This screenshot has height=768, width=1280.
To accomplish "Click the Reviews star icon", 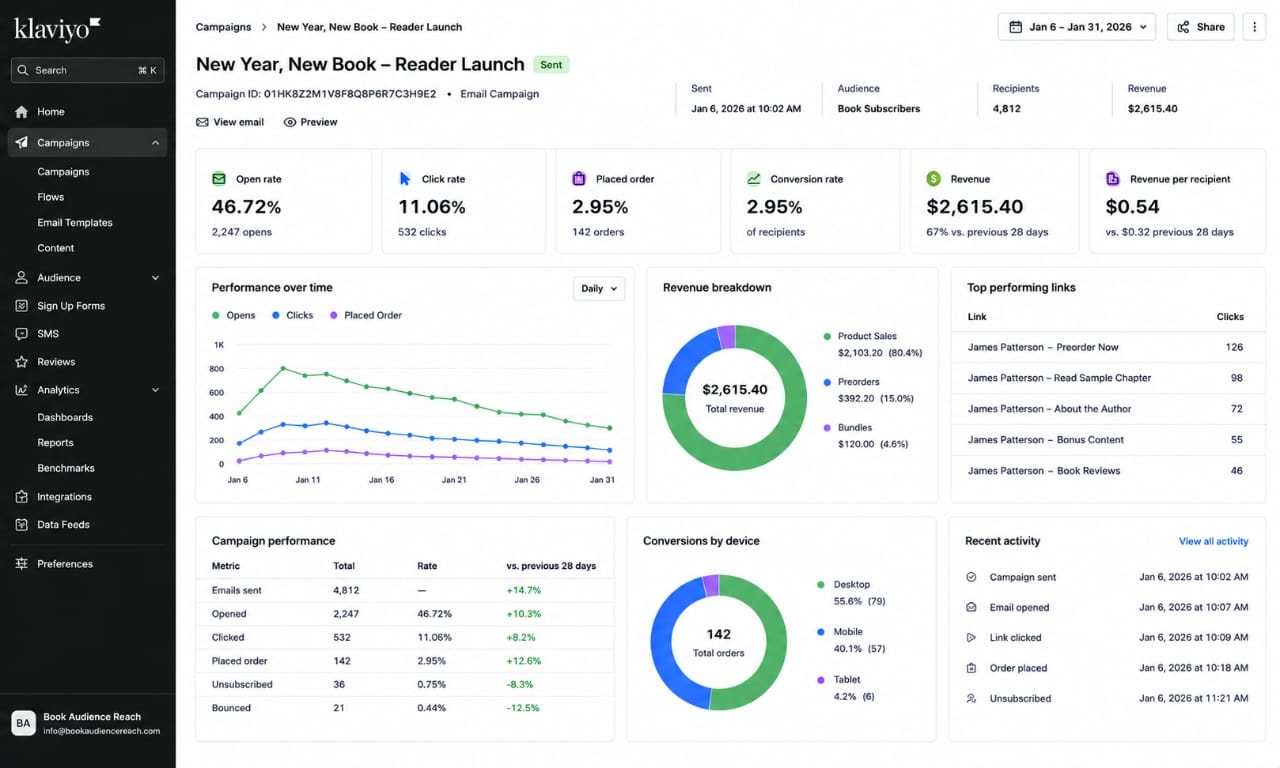I will (21, 362).
